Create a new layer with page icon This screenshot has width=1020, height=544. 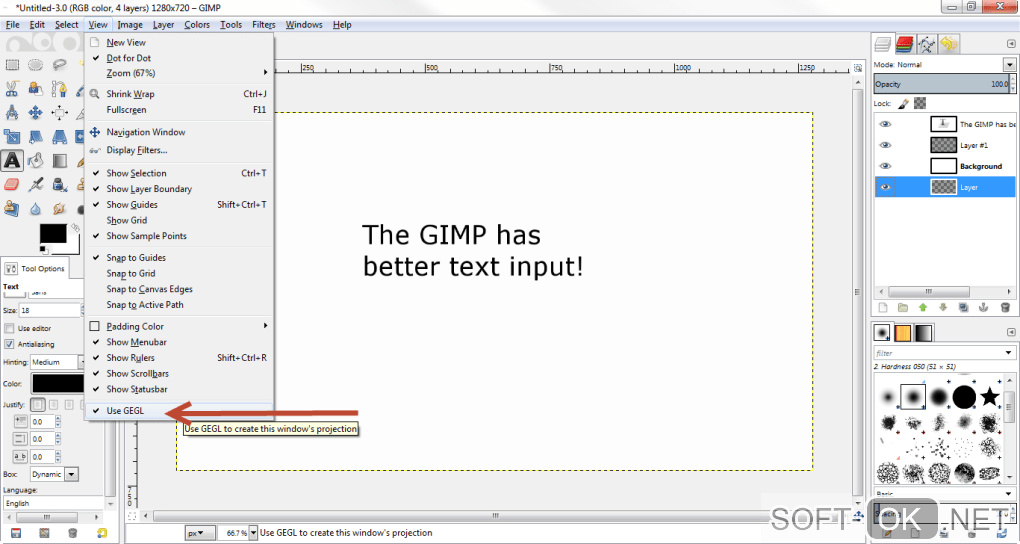pos(883,307)
